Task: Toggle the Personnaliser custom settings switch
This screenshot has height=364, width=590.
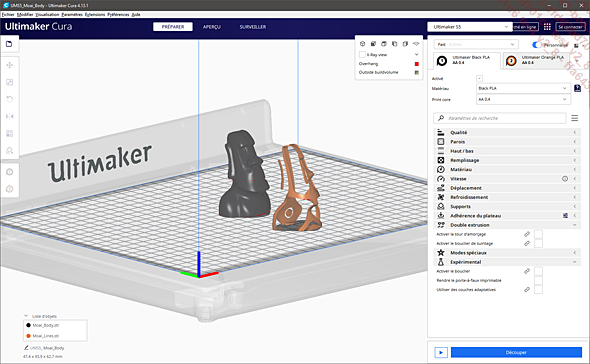Action: click(537, 45)
